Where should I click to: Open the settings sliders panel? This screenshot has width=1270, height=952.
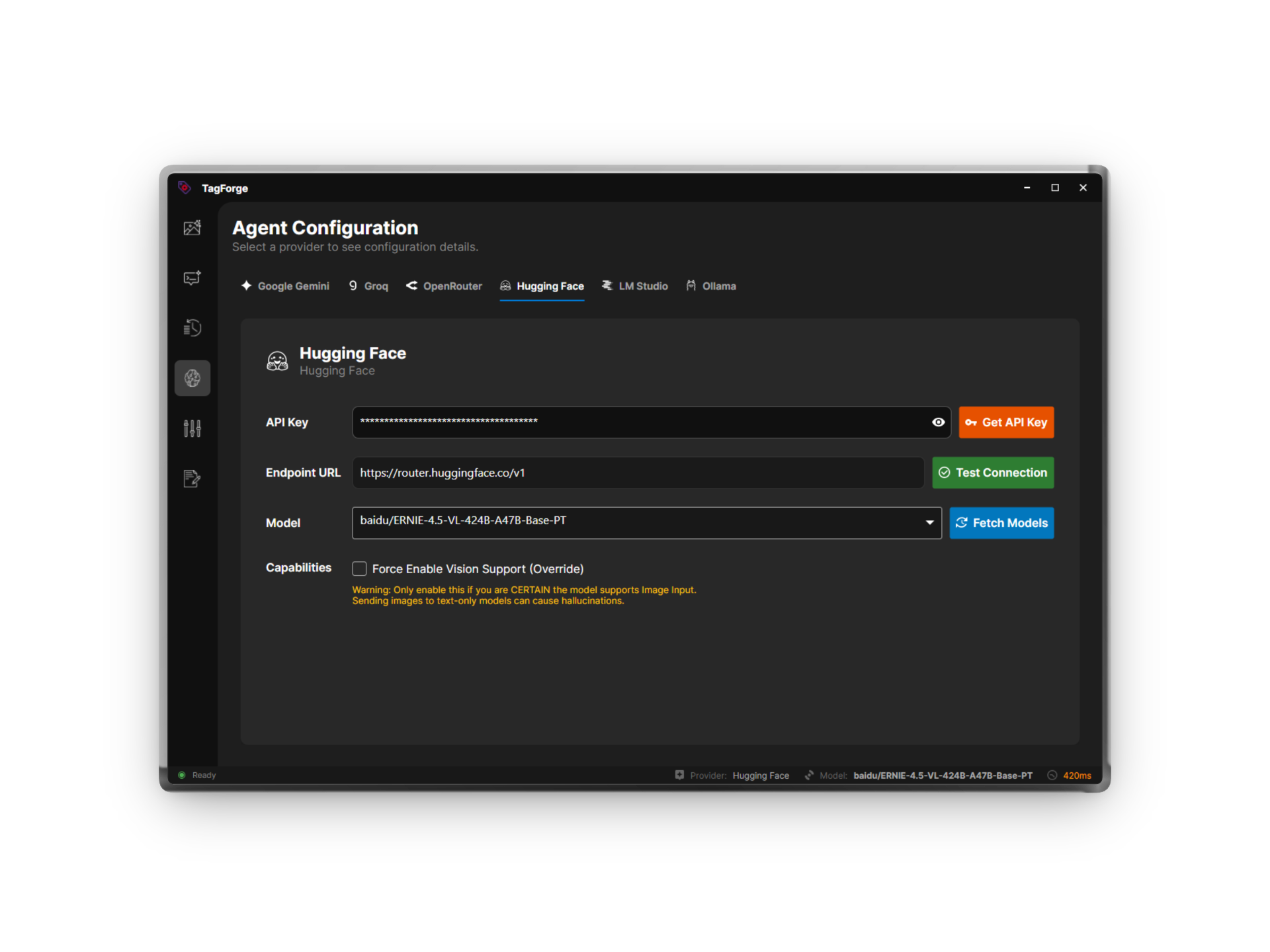click(x=192, y=428)
